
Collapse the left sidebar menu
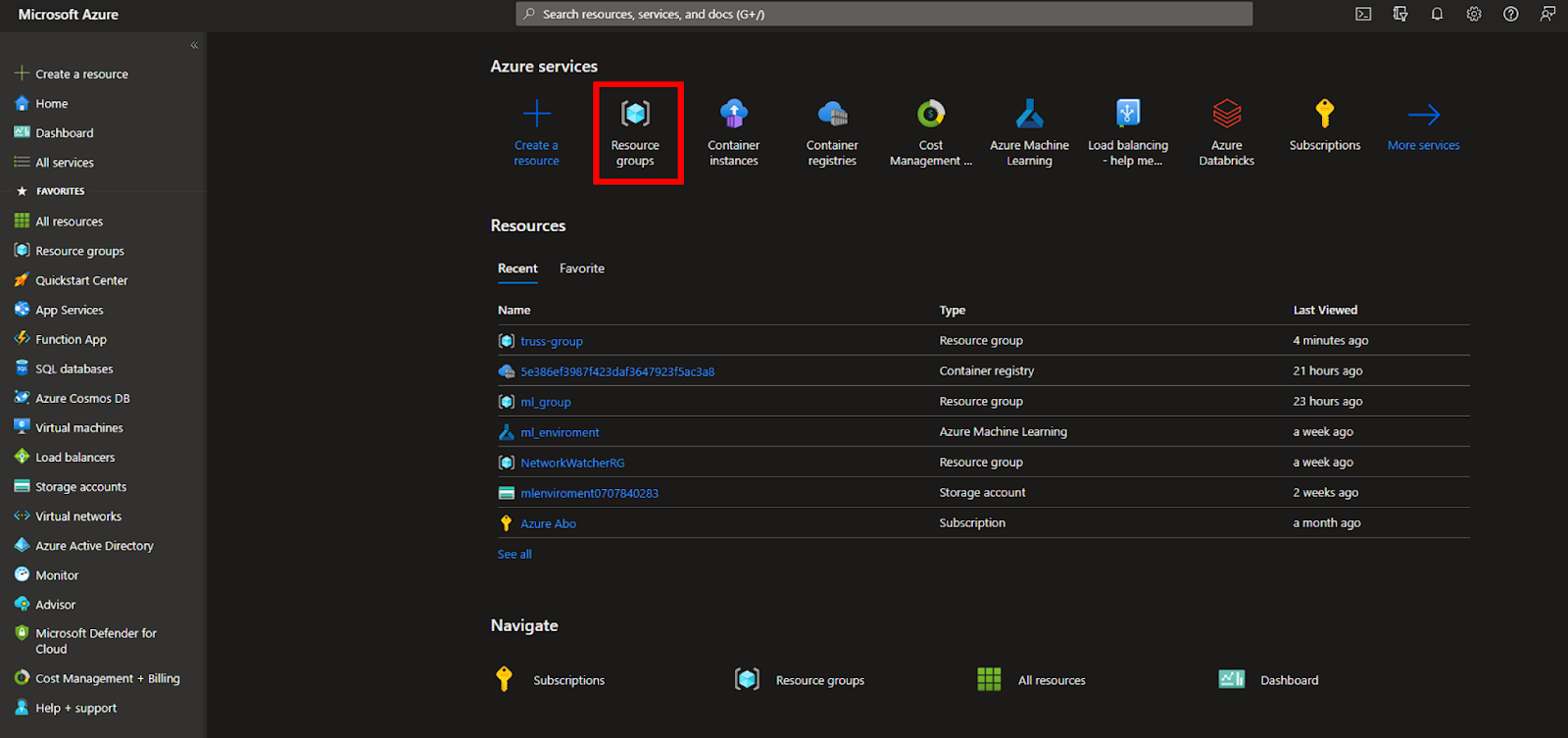[194, 45]
